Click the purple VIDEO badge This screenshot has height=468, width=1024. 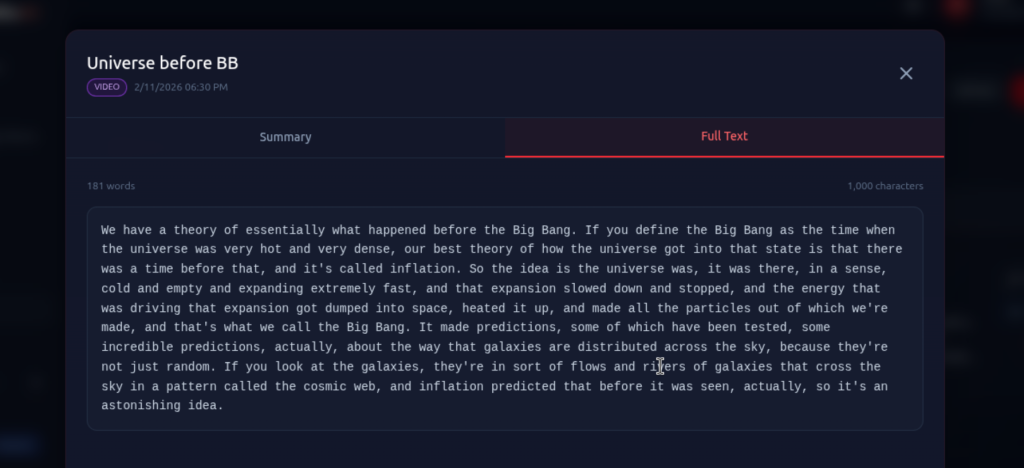107,87
